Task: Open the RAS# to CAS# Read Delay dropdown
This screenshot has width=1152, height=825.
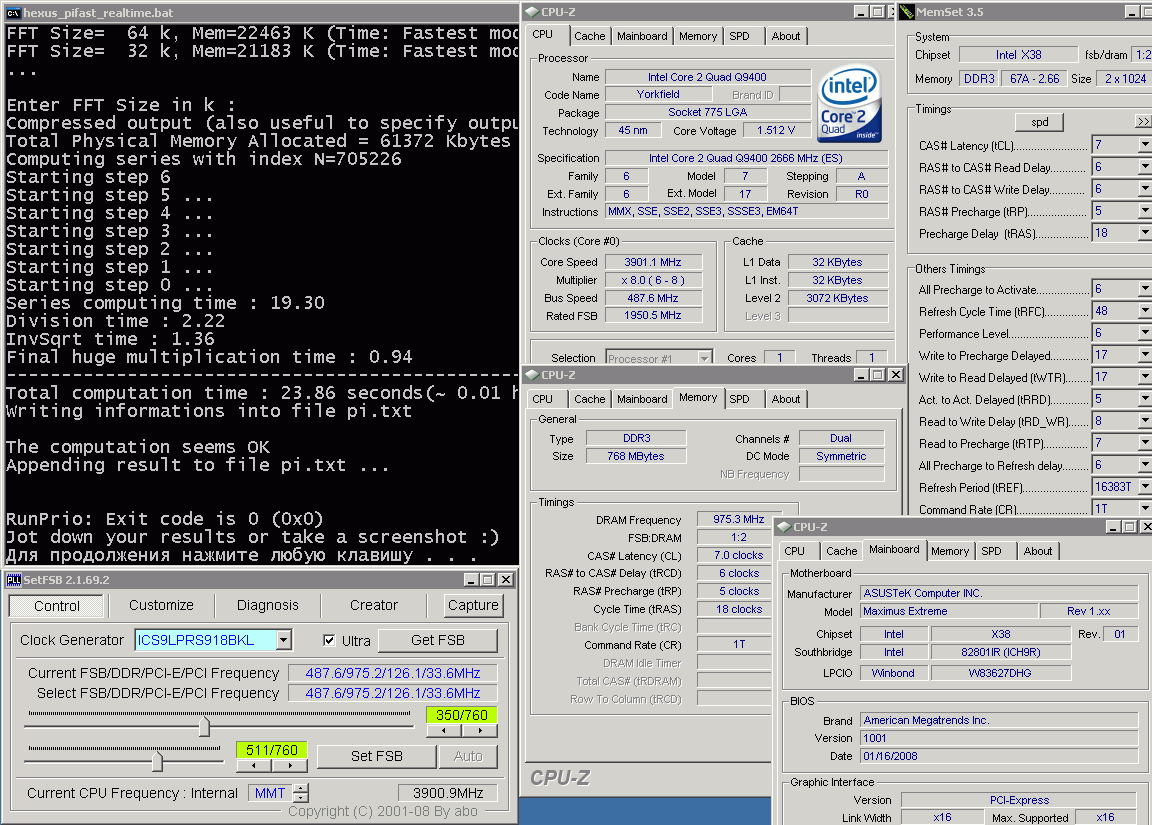Action: (1145, 167)
